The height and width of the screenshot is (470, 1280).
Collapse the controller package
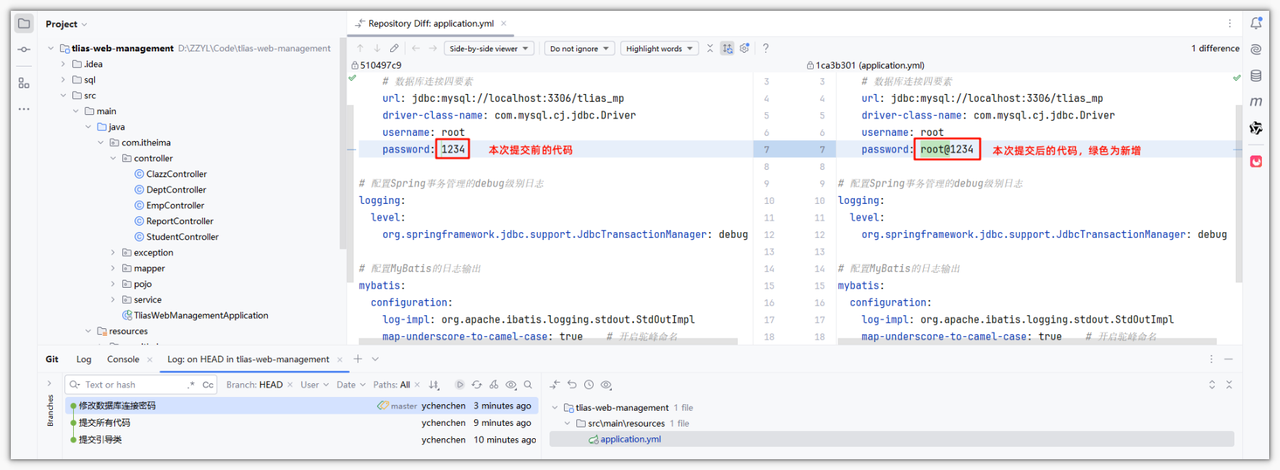tap(113, 158)
